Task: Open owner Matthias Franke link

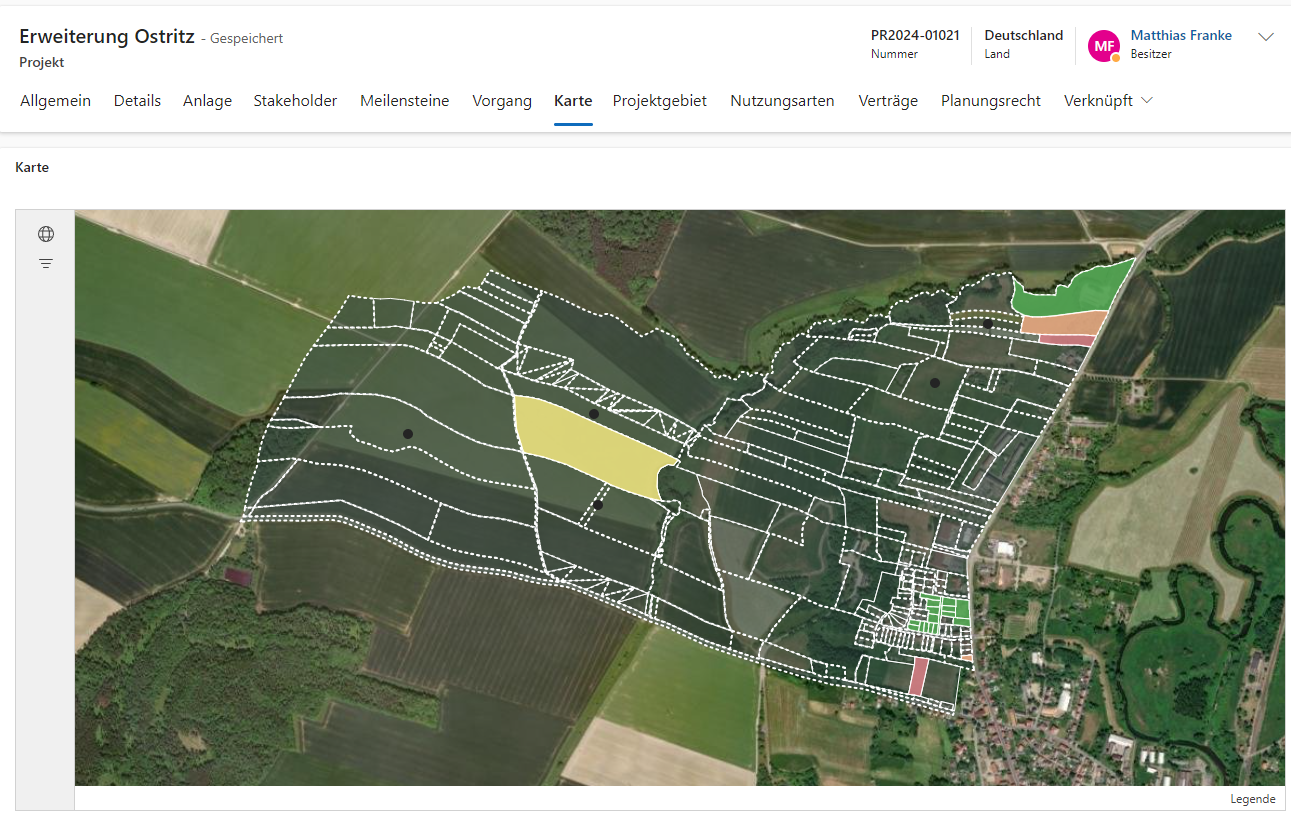Action: pos(1180,35)
